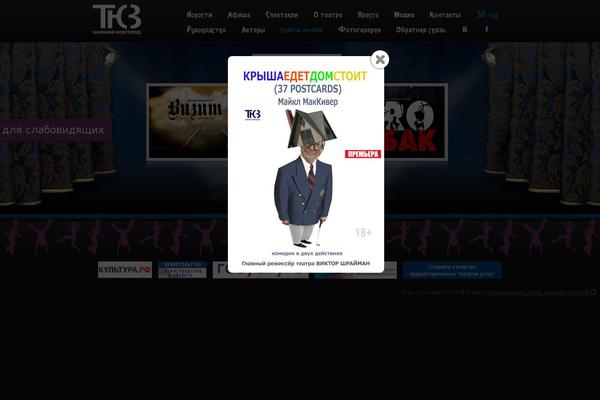Click the Премьера red badge on poster

[x=363, y=154]
